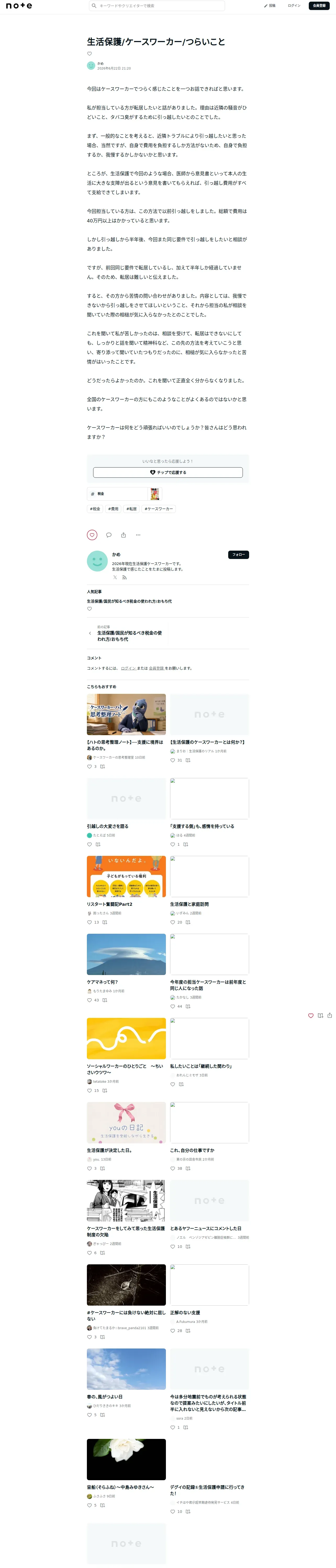Like ソーシャルワーカーのひとりごと article
Screen dimensions: 336x1568
coord(90,1090)
